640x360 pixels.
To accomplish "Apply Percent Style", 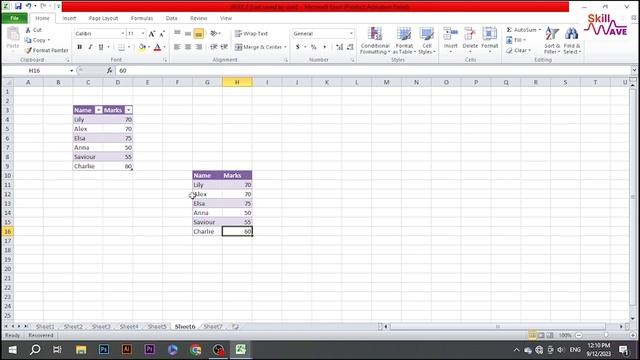I will [313, 47].
